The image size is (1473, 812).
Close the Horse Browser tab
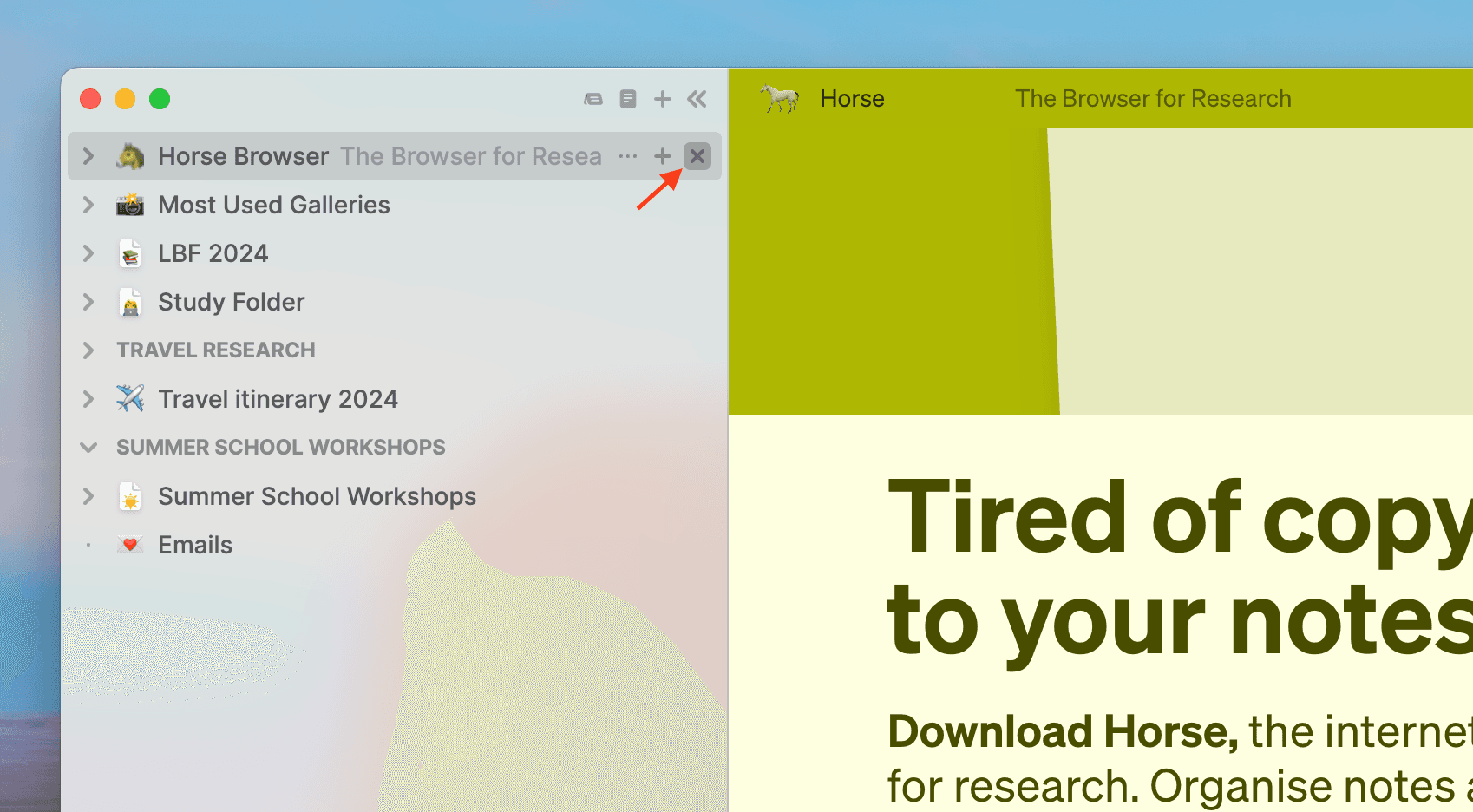pyautogui.click(x=697, y=156)
